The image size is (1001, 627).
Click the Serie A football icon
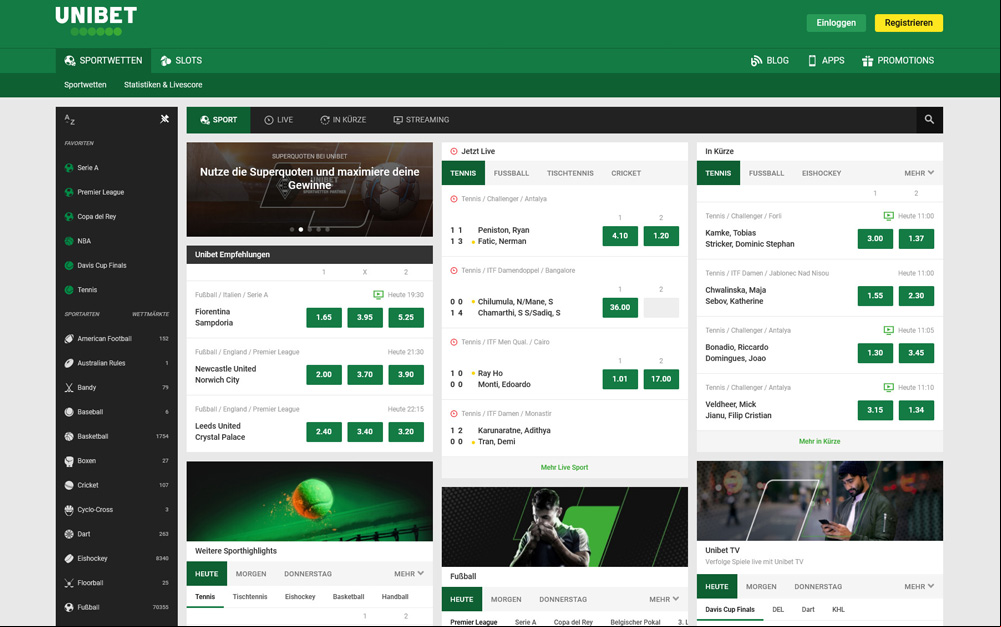(69, 168)
